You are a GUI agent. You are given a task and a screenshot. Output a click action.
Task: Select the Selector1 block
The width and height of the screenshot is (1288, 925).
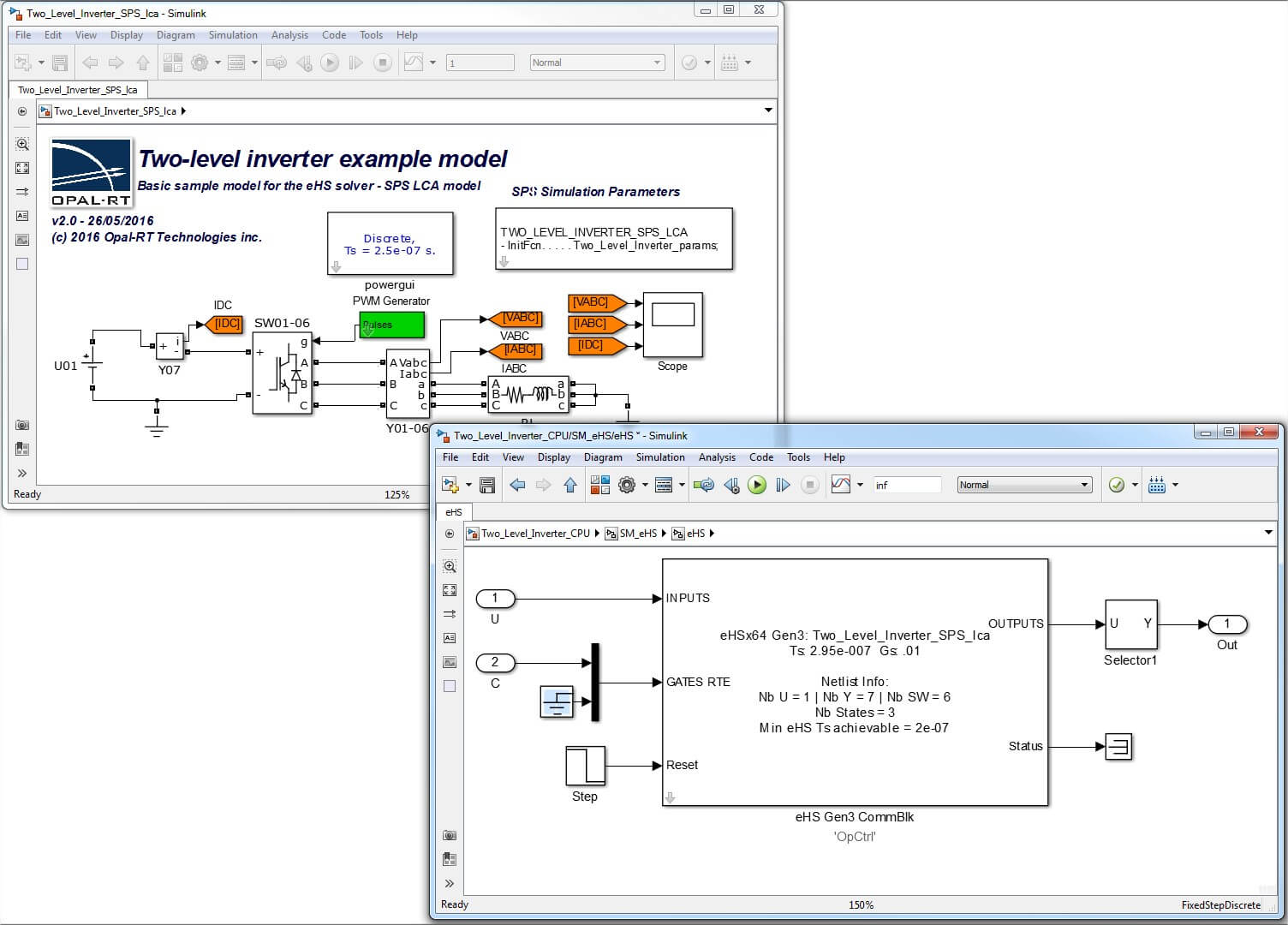pos(1131,624)
